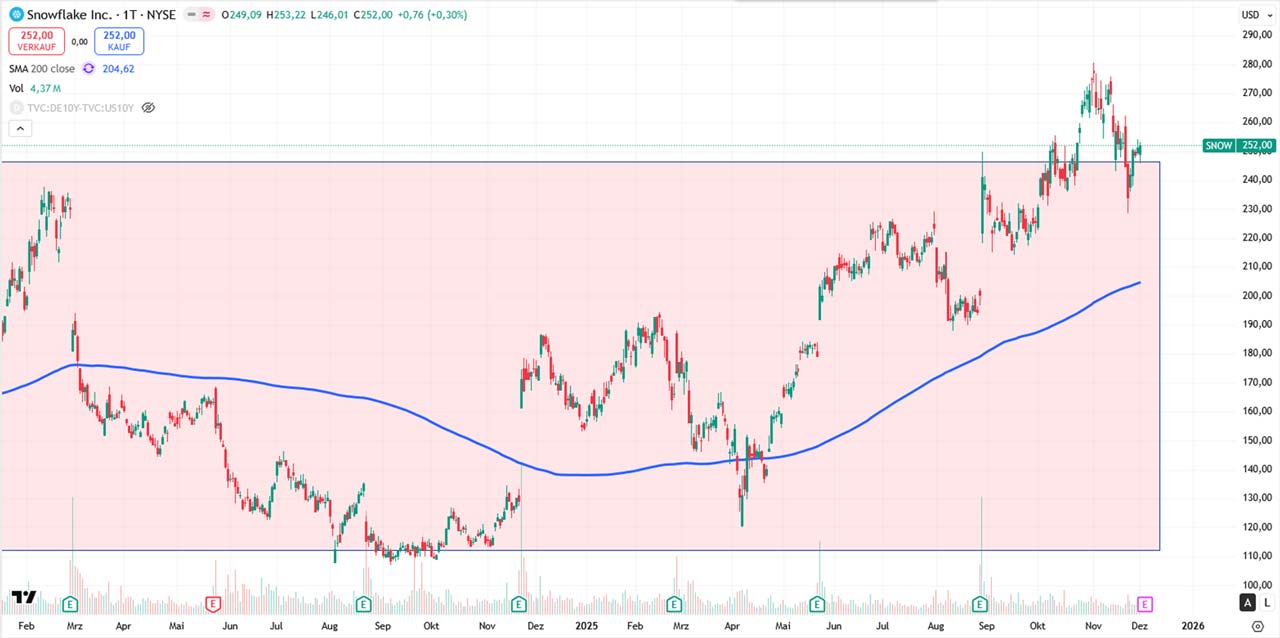Click the earnings marker near September 2025

pos(980,603)
